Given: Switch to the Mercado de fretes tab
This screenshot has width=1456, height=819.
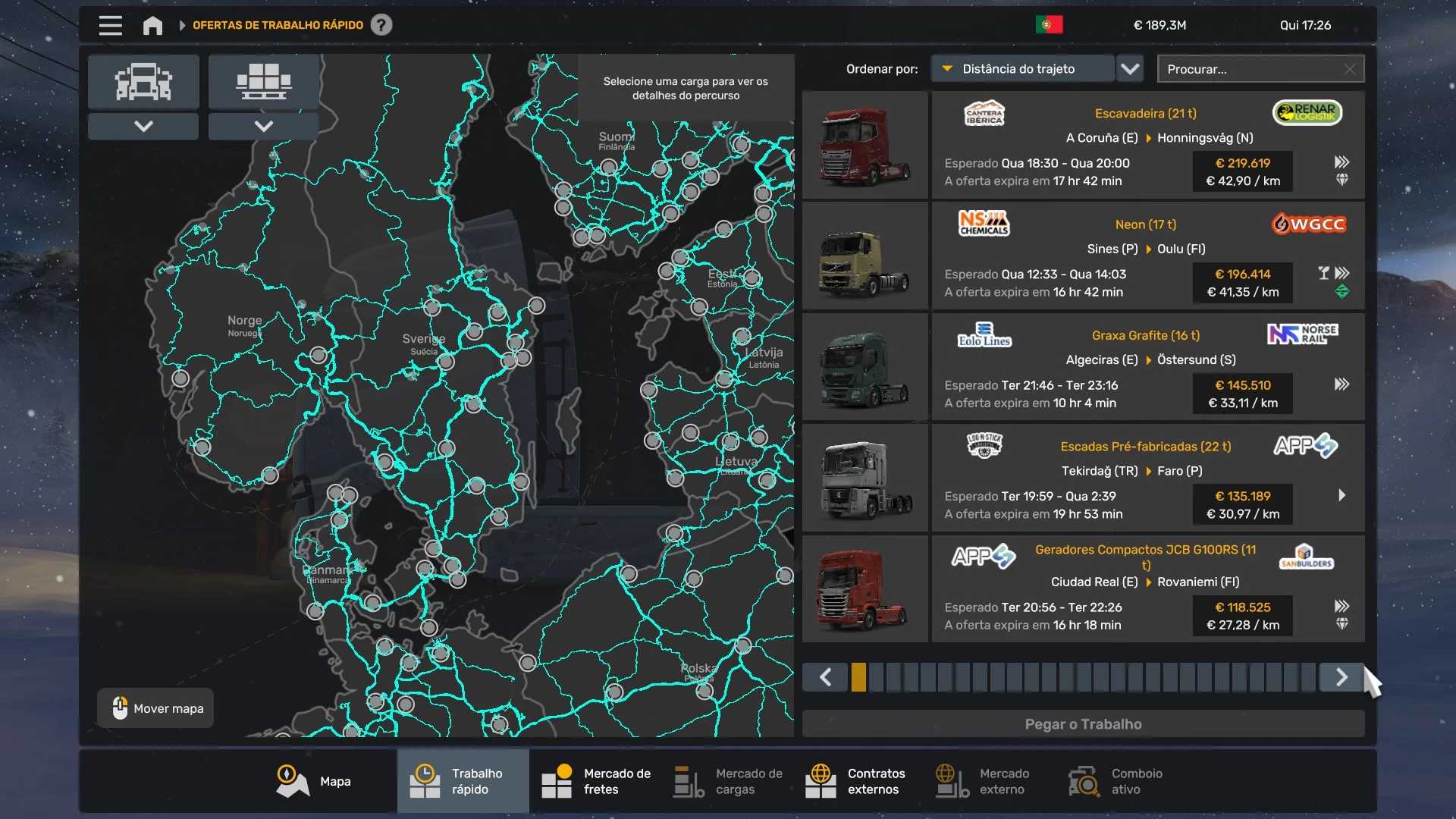Looking at the screenshot, I should [596, 781].
